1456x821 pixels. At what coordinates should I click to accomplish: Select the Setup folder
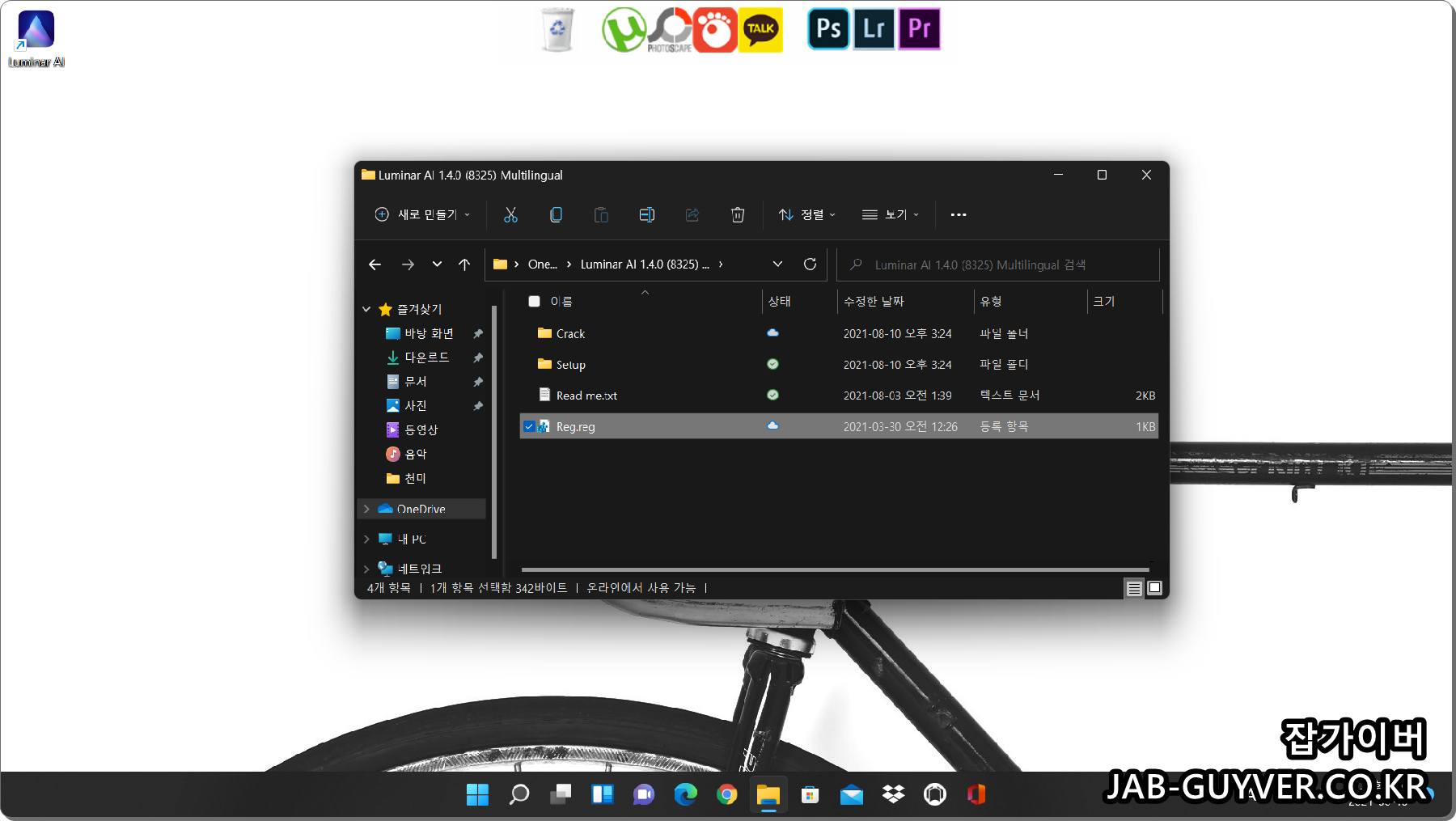[839, 364]
